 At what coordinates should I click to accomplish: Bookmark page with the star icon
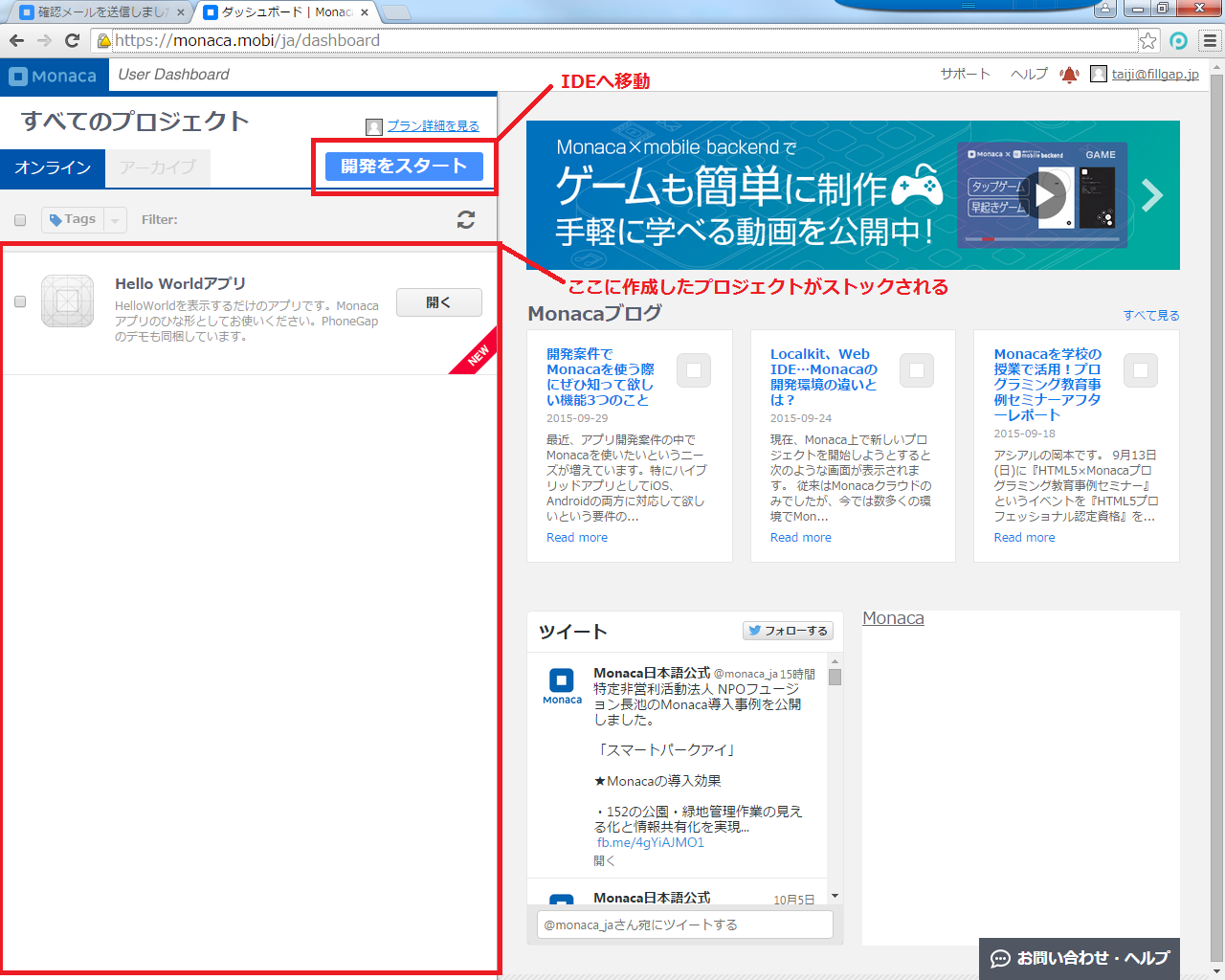(1147, 40)
